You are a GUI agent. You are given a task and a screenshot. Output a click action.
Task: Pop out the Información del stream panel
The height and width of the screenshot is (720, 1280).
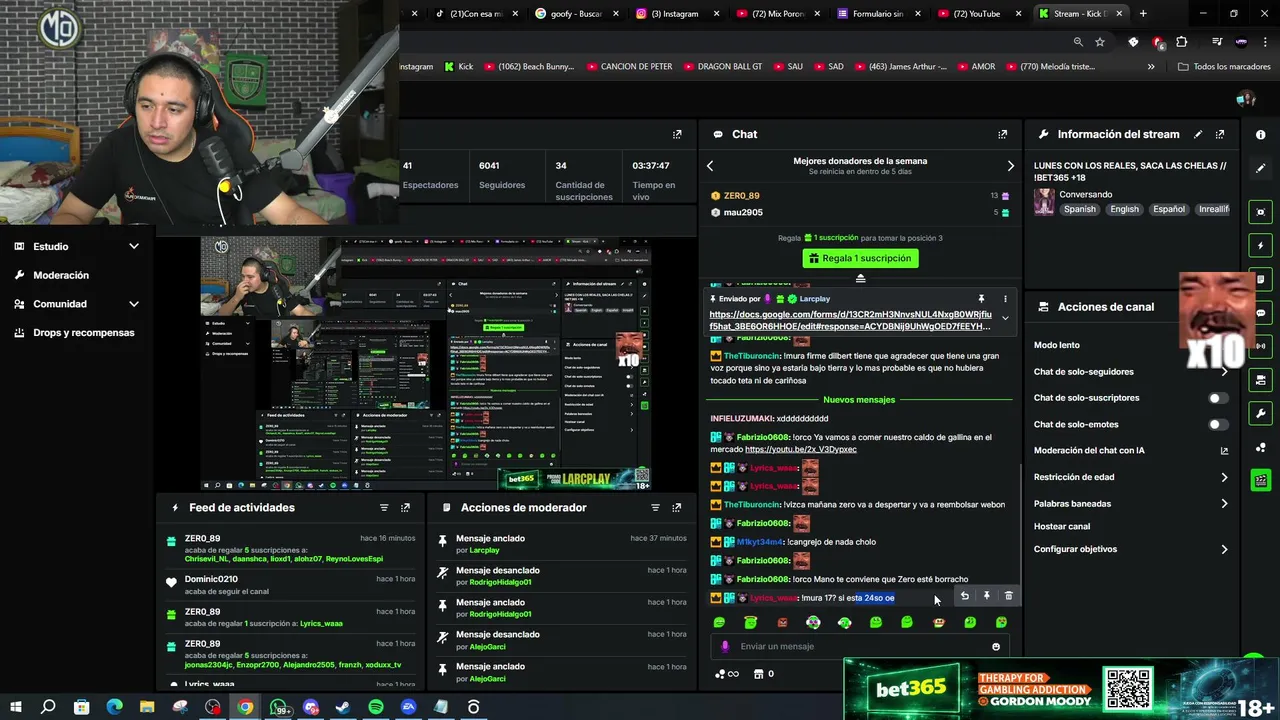(1220, 134)
